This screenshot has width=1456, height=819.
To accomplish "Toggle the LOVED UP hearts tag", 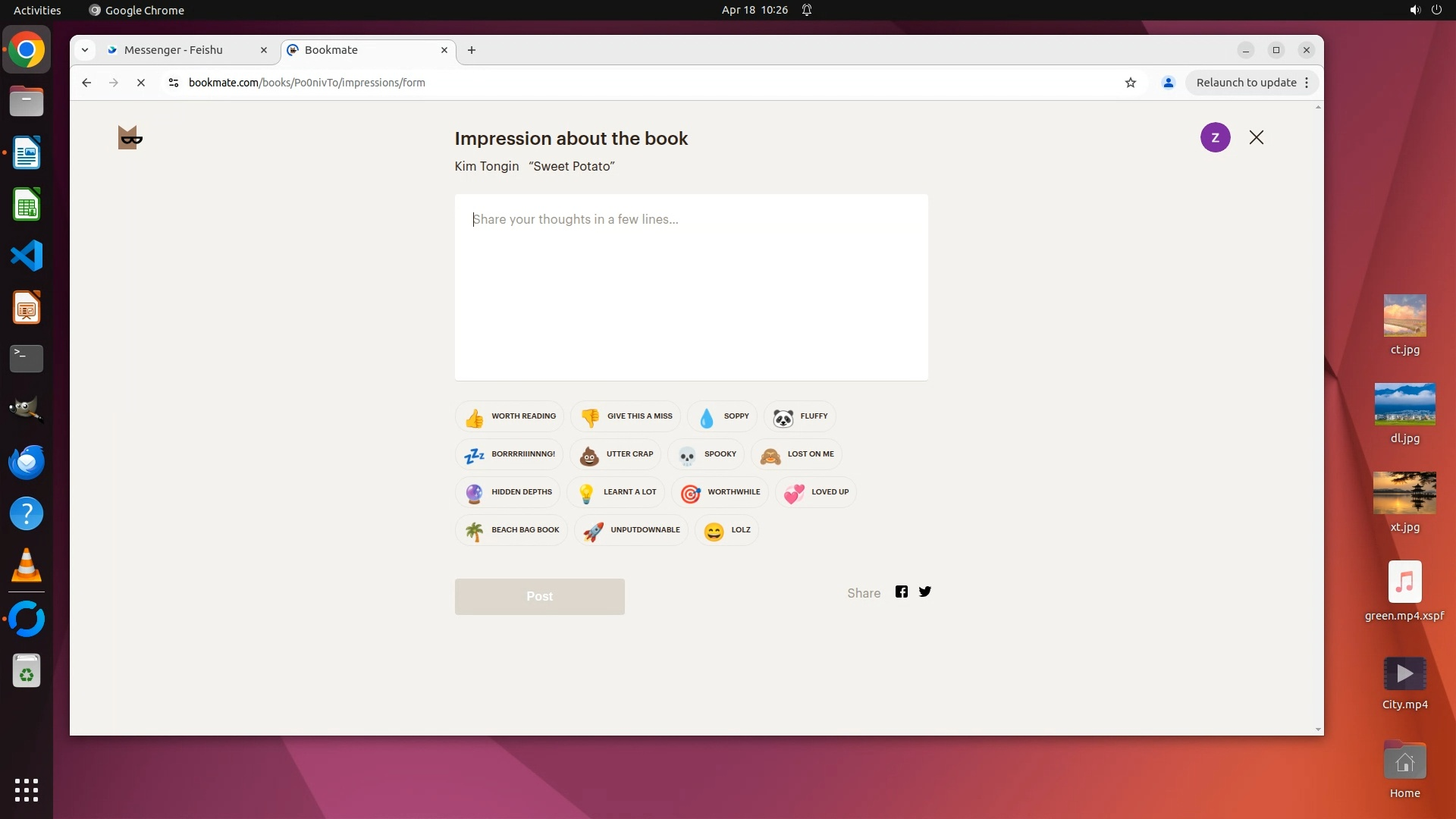I will (816, 492).
